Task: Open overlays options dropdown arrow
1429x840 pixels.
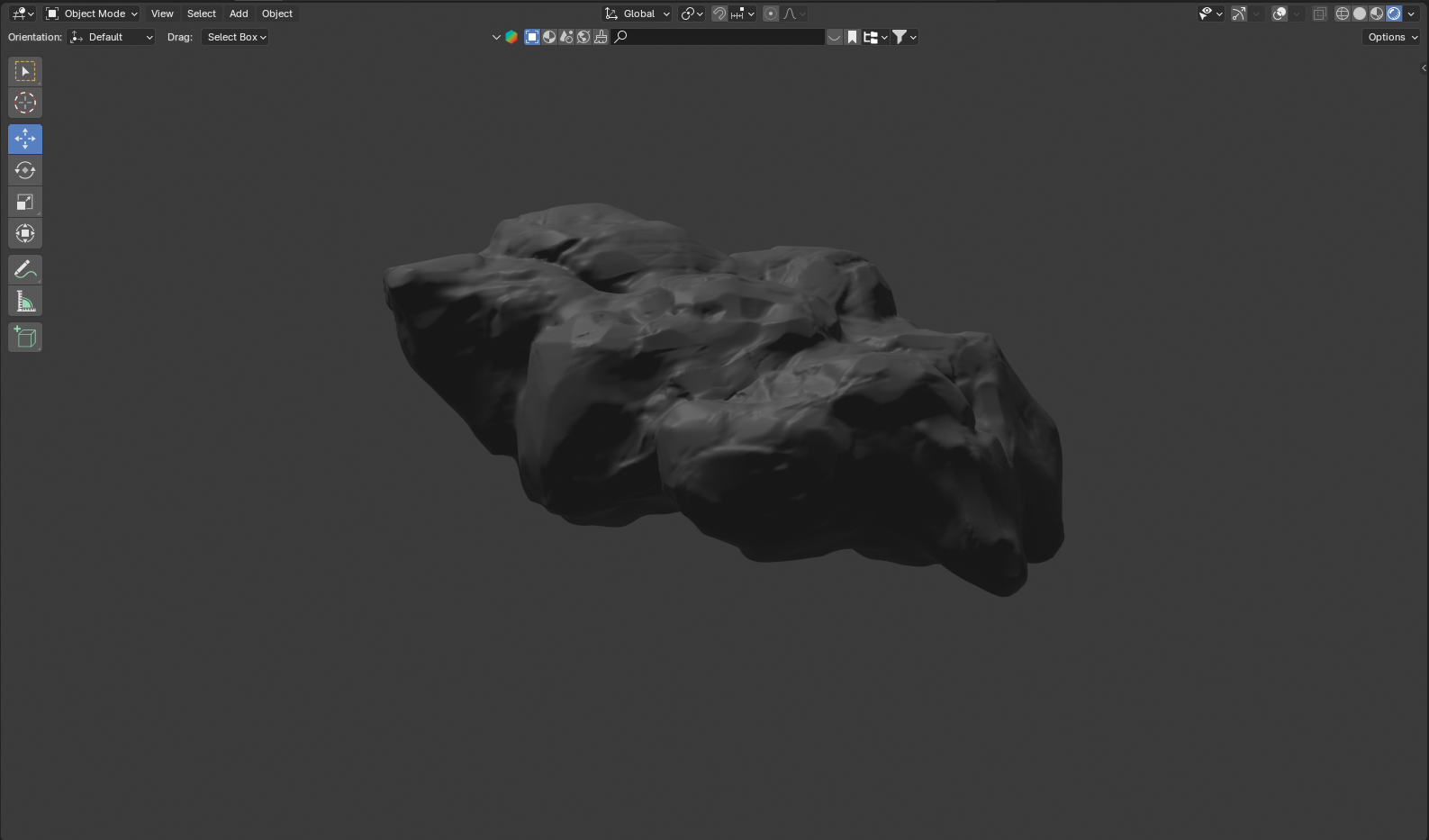Action: tap(1297, 14)
